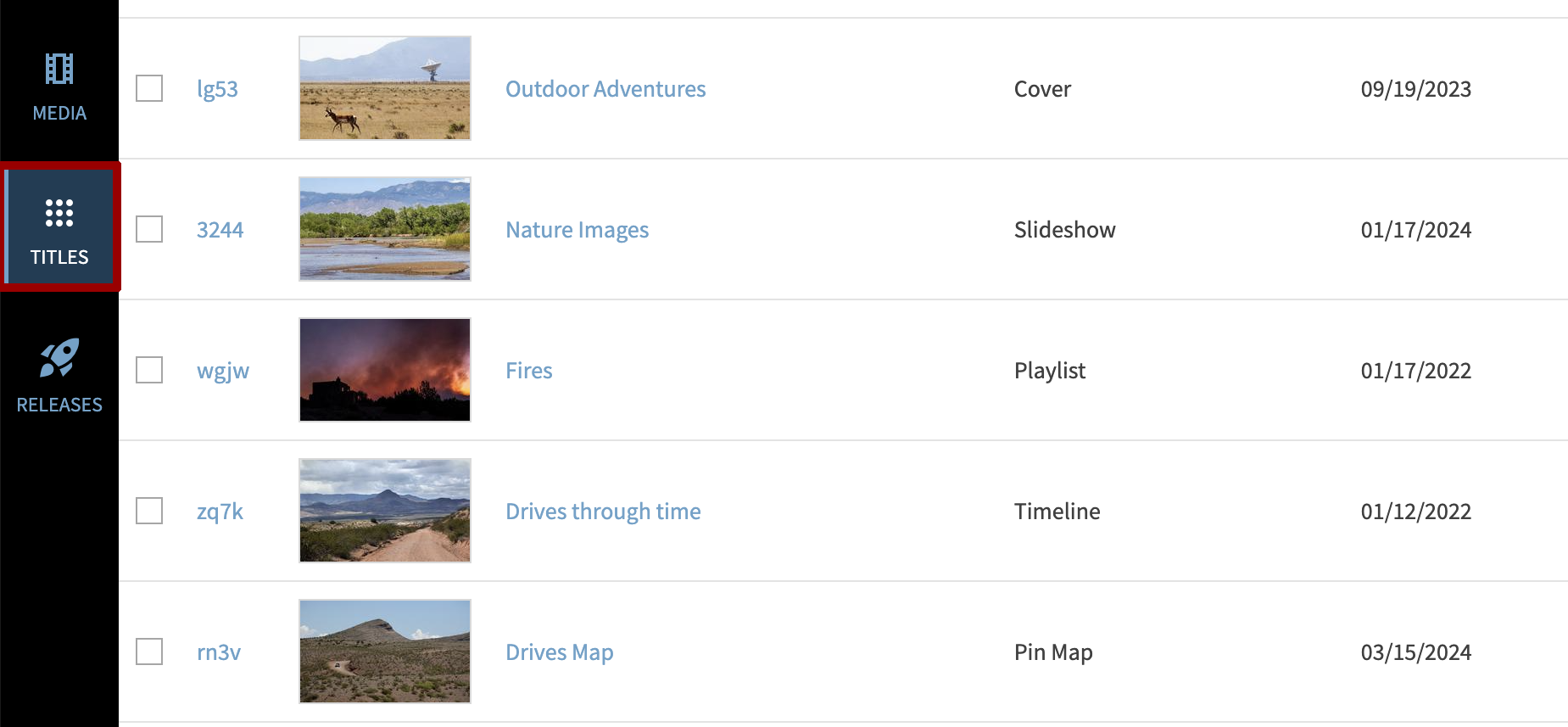This screenshot has height=727, width=1568.
Task: Click the Drives Map hill thumbnail
Action: point(385,652)
